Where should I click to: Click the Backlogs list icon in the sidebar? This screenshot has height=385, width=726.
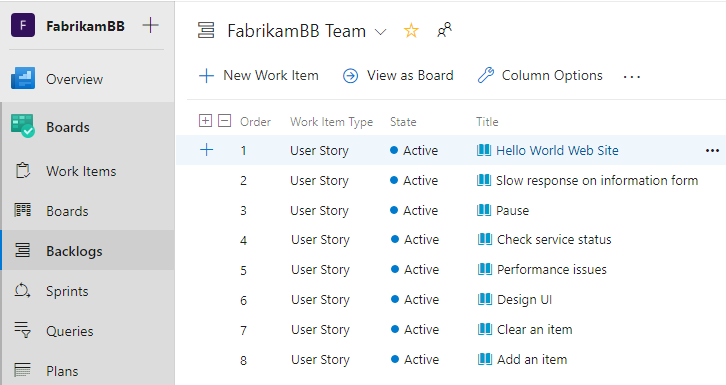pyautogui.click(x=23, y=250)
